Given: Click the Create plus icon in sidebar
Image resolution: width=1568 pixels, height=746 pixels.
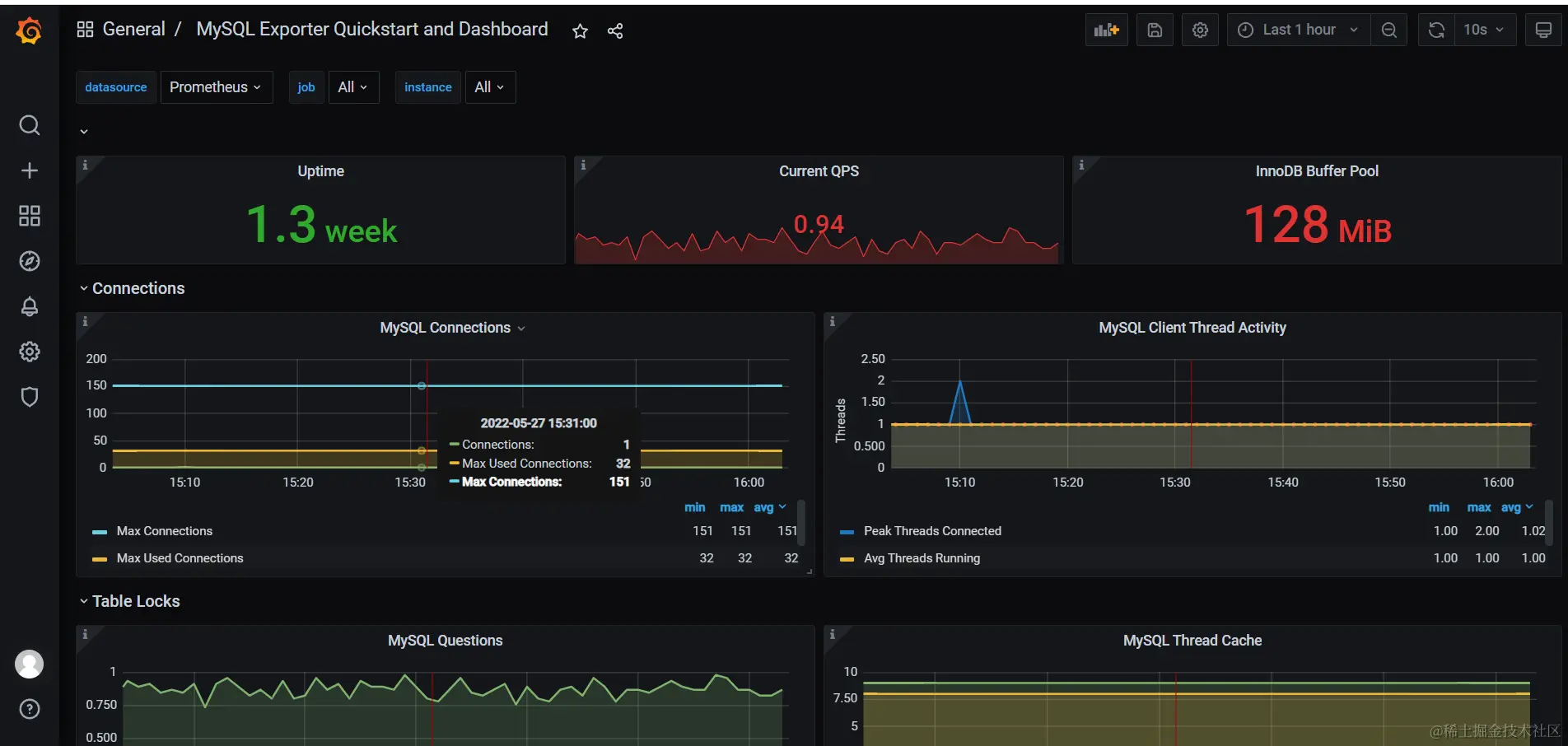Looking at the screenshot, I should pyautogui.click(x=30, y=170).
